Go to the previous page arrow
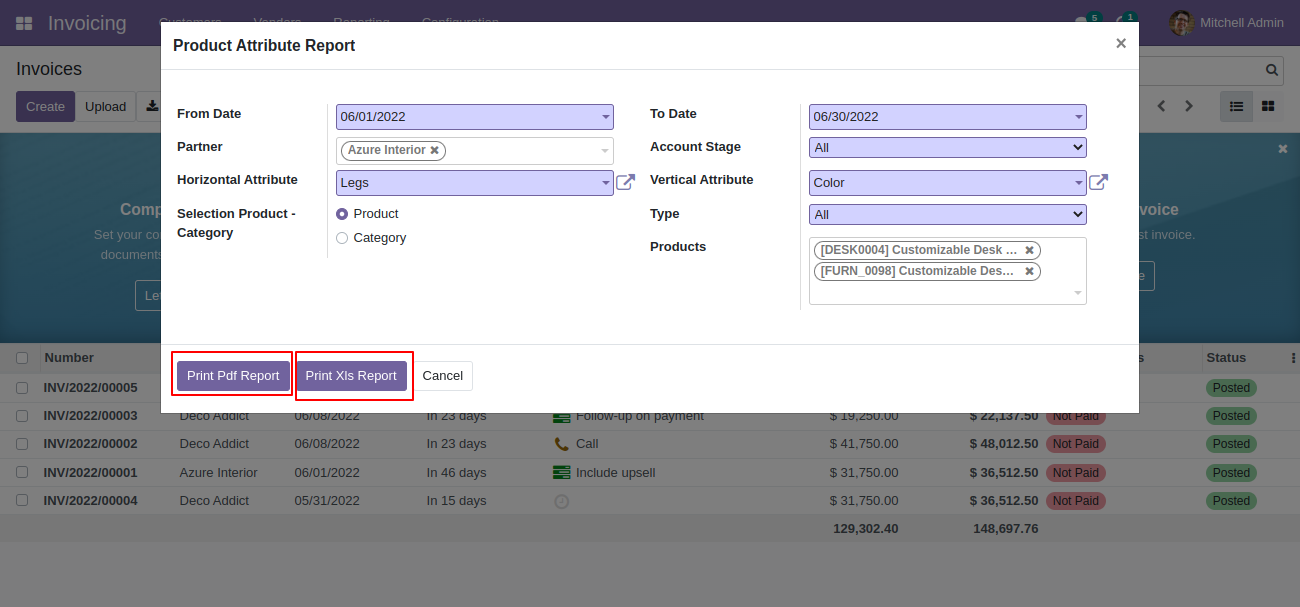 [x=1162, y=106]
